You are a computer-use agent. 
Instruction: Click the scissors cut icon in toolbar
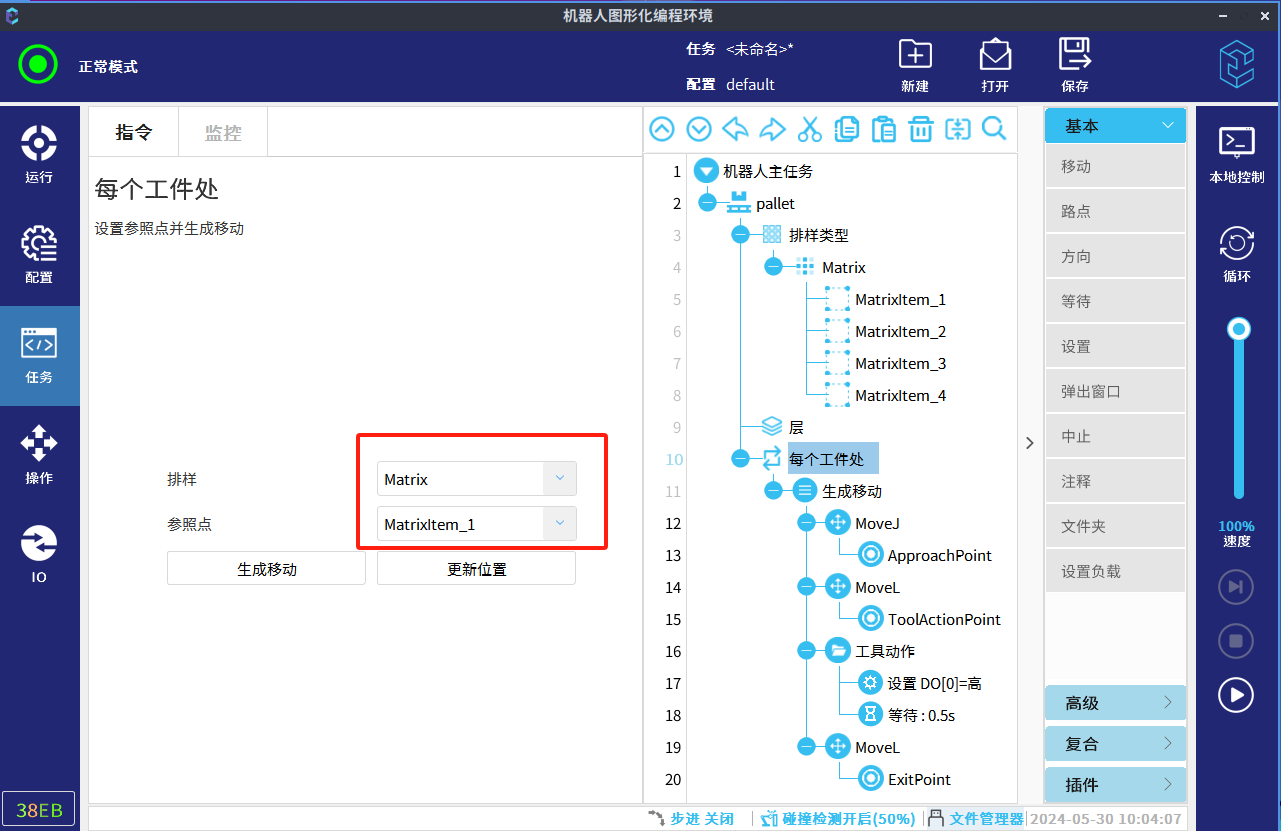tap(810, 129)
